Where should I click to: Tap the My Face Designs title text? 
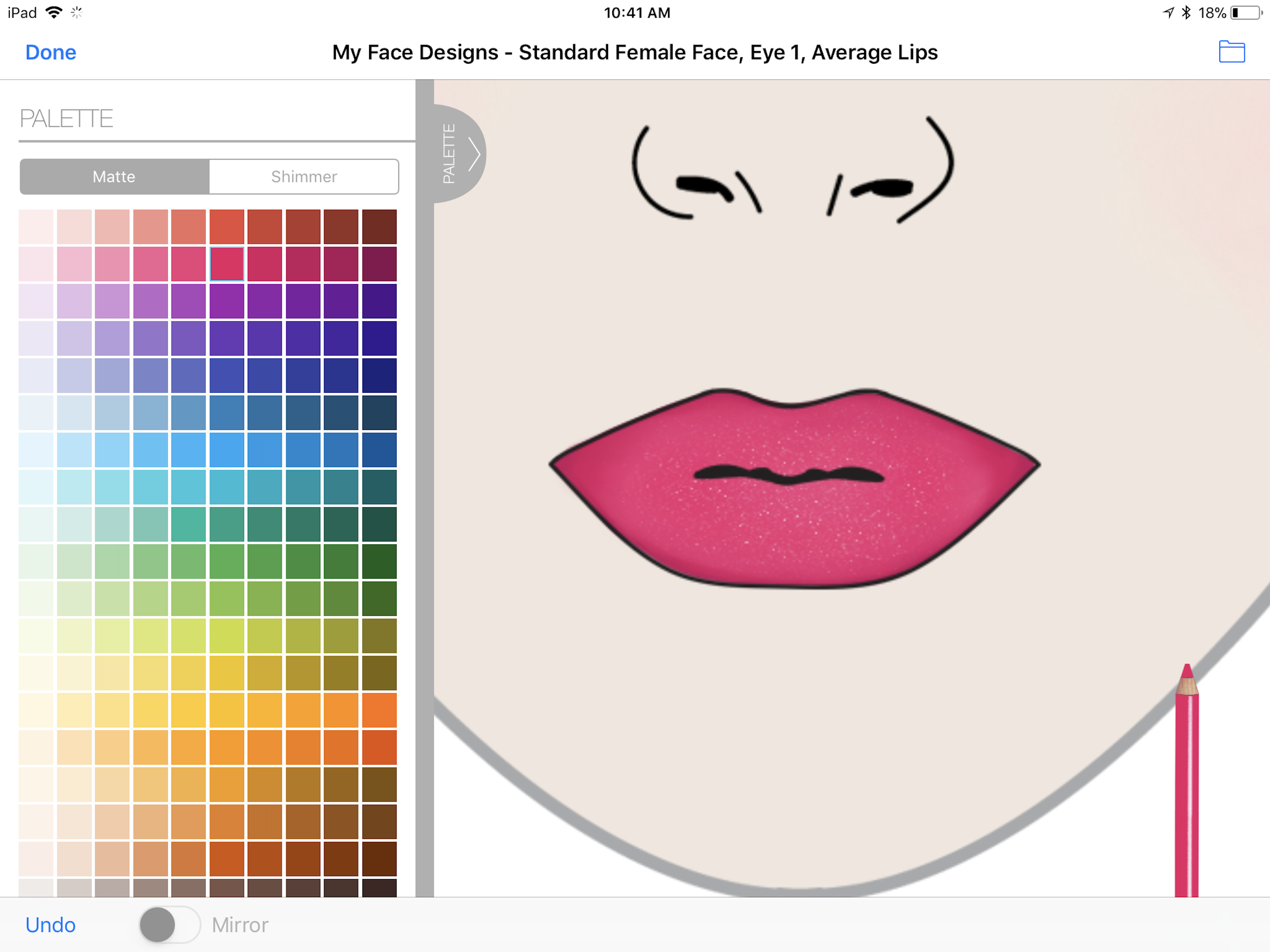pyautogui.click(x=635, y=52)
